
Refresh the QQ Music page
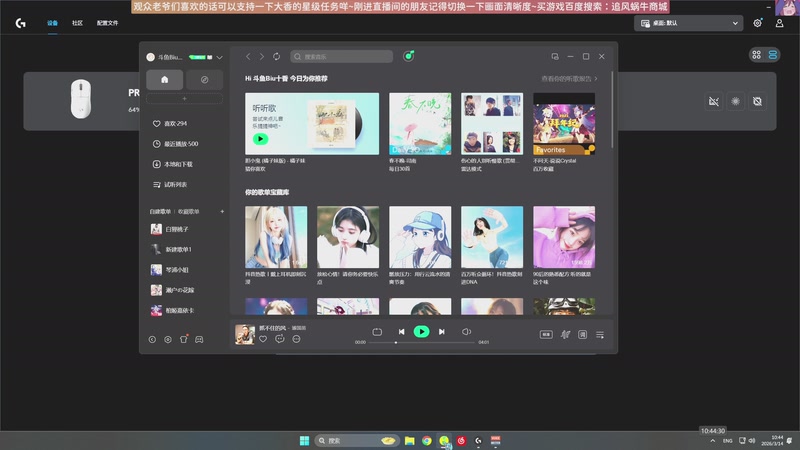click(x=277, y=57)
